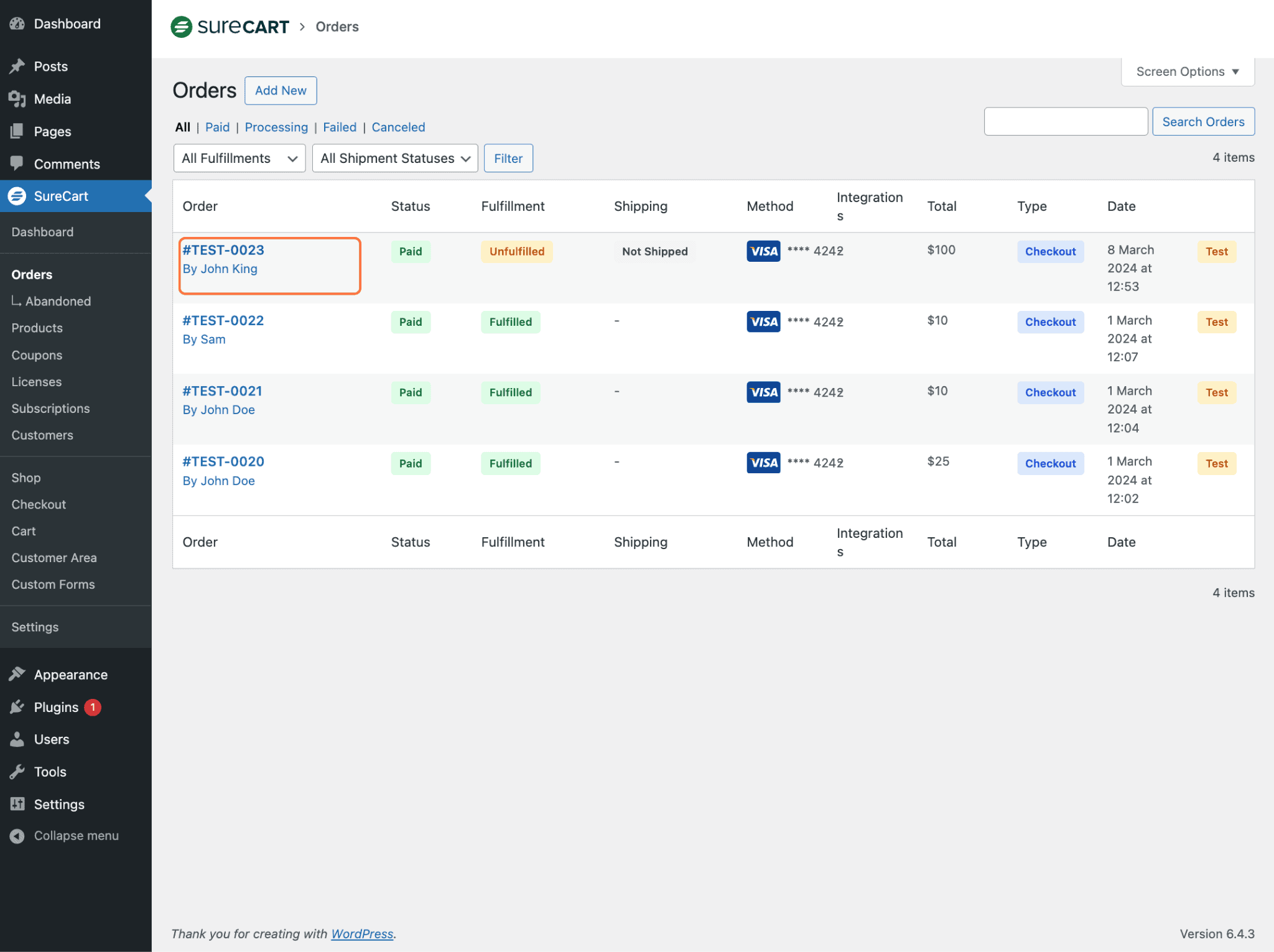
Task: Open order #TEST-0022 by Sam
Action: tap(223, 320)
